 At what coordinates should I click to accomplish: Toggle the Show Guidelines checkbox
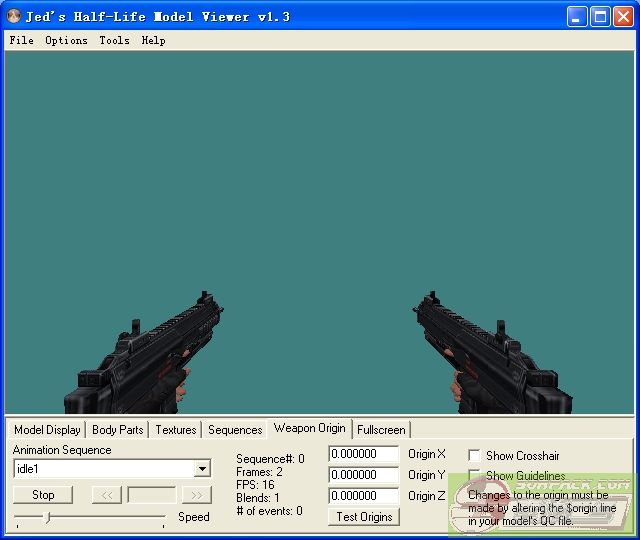[x=475, y=475]
